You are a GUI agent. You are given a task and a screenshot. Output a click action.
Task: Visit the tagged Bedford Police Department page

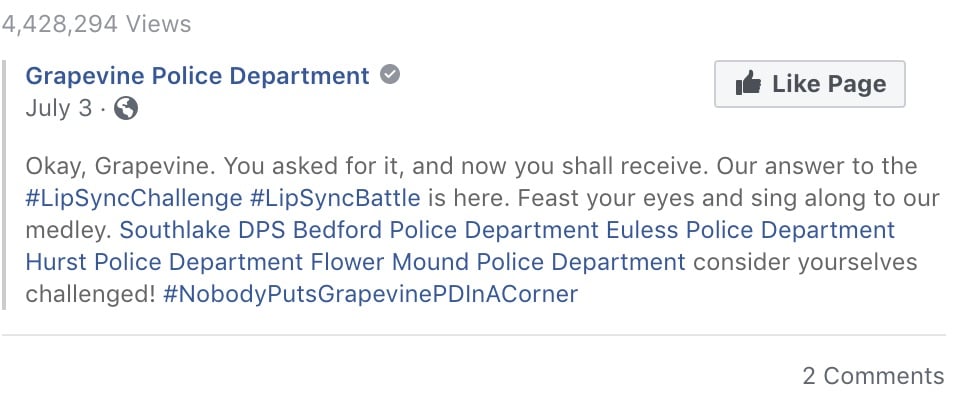coord(446,230)
